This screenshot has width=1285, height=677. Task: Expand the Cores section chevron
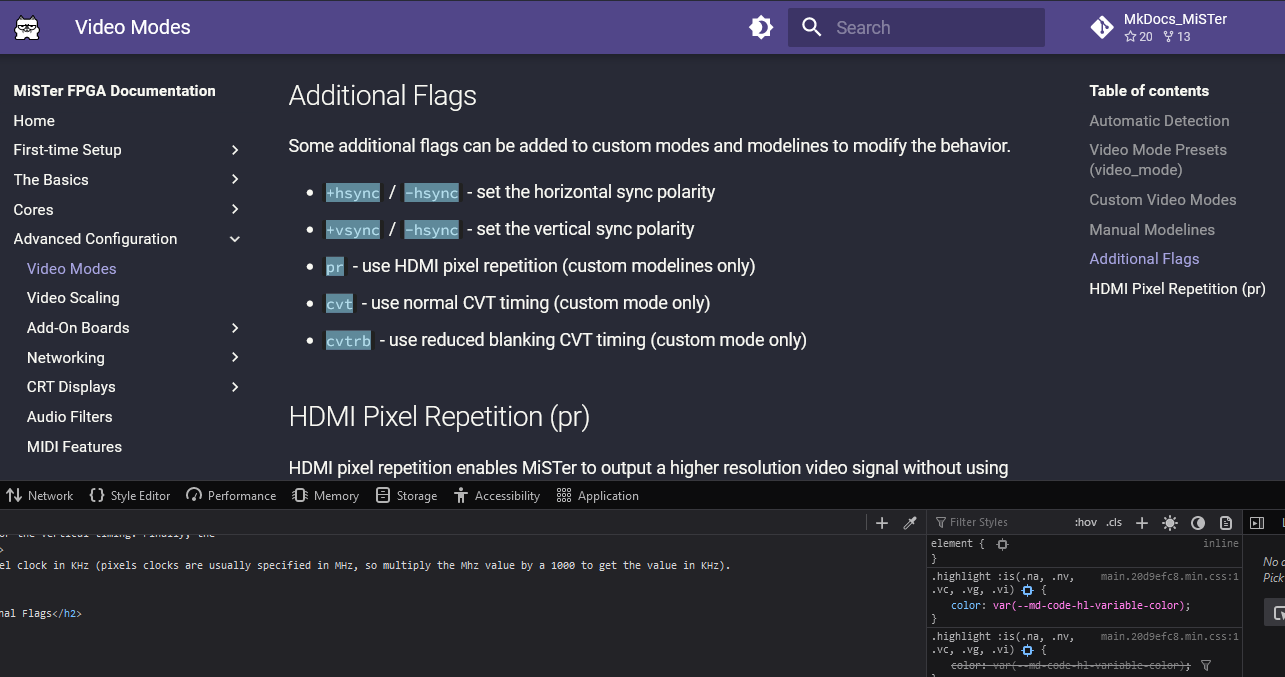click(x=235, y=210)
